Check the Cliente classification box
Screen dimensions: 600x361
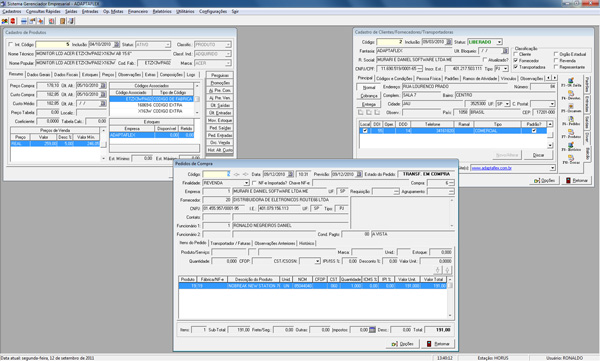(x=516, y=54)
